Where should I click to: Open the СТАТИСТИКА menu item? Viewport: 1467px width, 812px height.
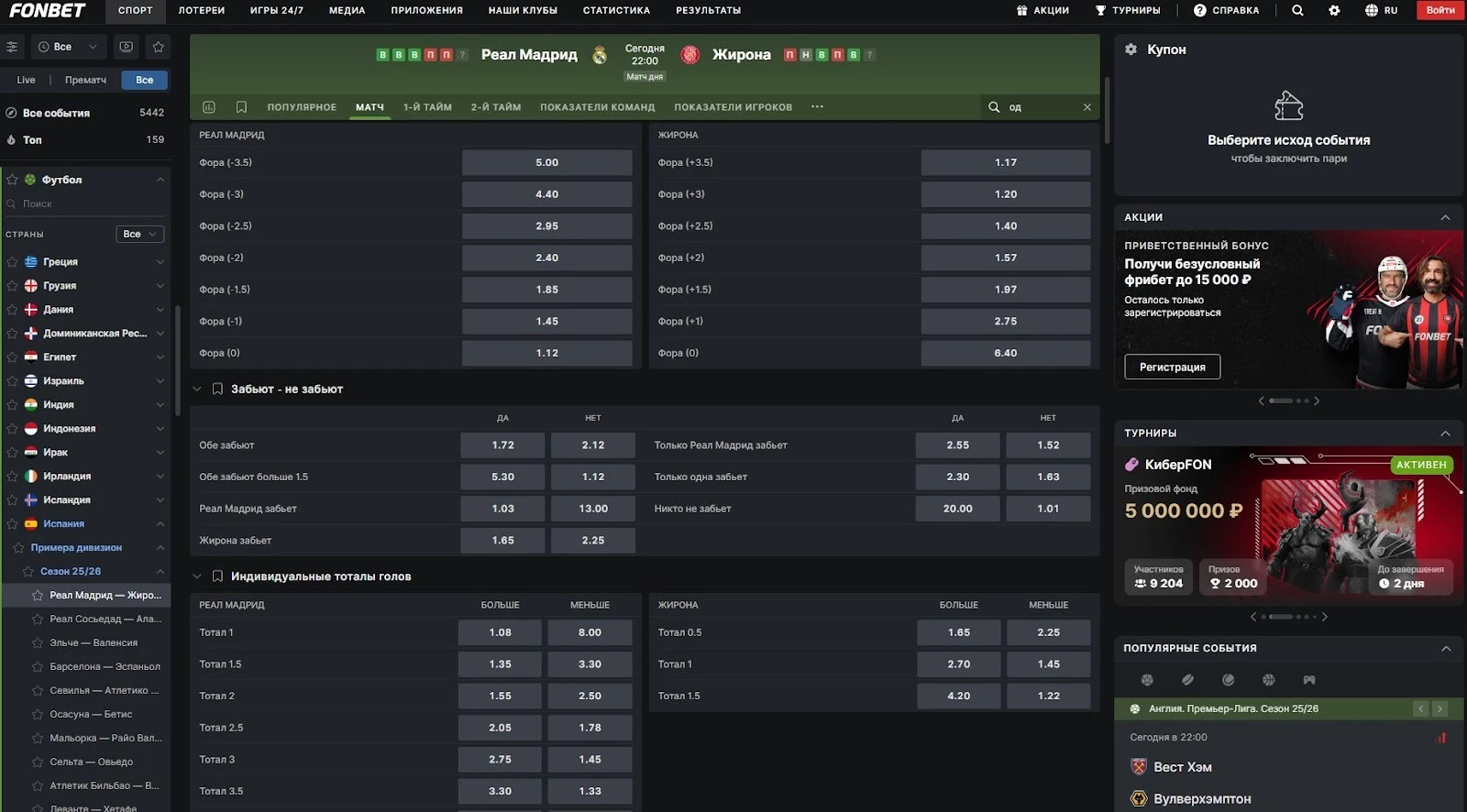pyautogui.click(x=616, y=11)
